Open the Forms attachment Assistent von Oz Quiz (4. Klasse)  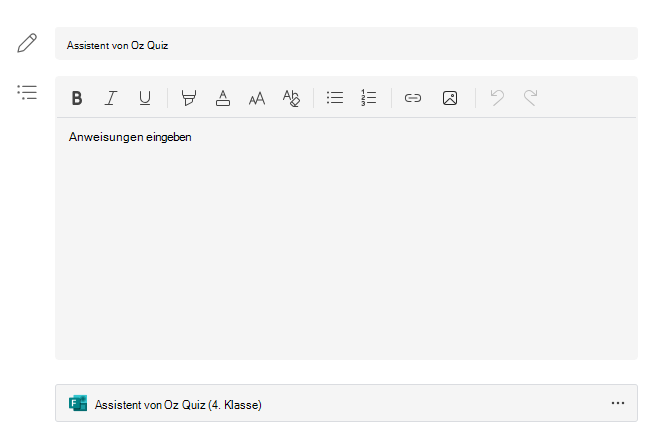[x=346, y=403]
